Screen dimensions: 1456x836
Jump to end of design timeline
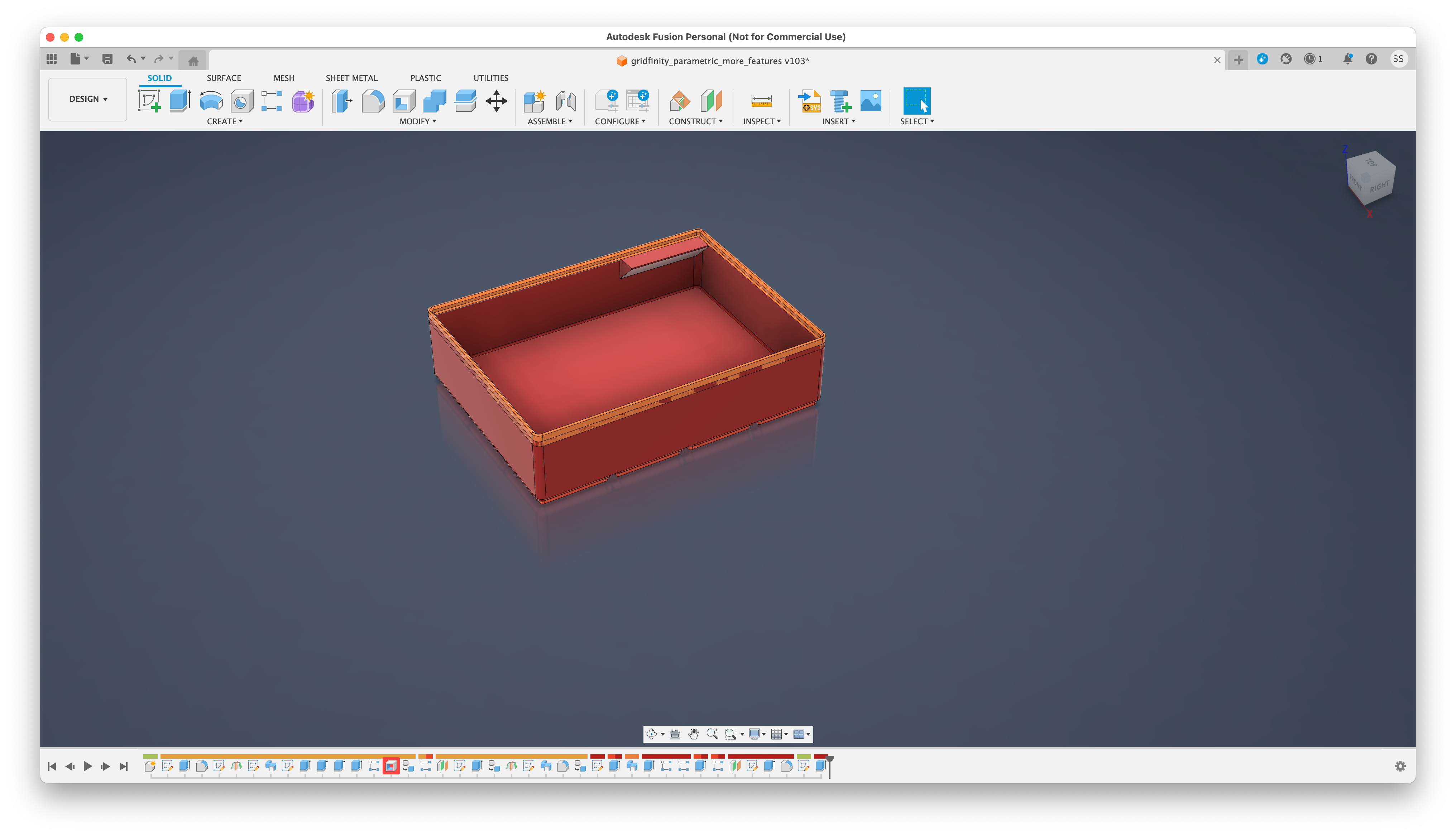tap(124, 767)
